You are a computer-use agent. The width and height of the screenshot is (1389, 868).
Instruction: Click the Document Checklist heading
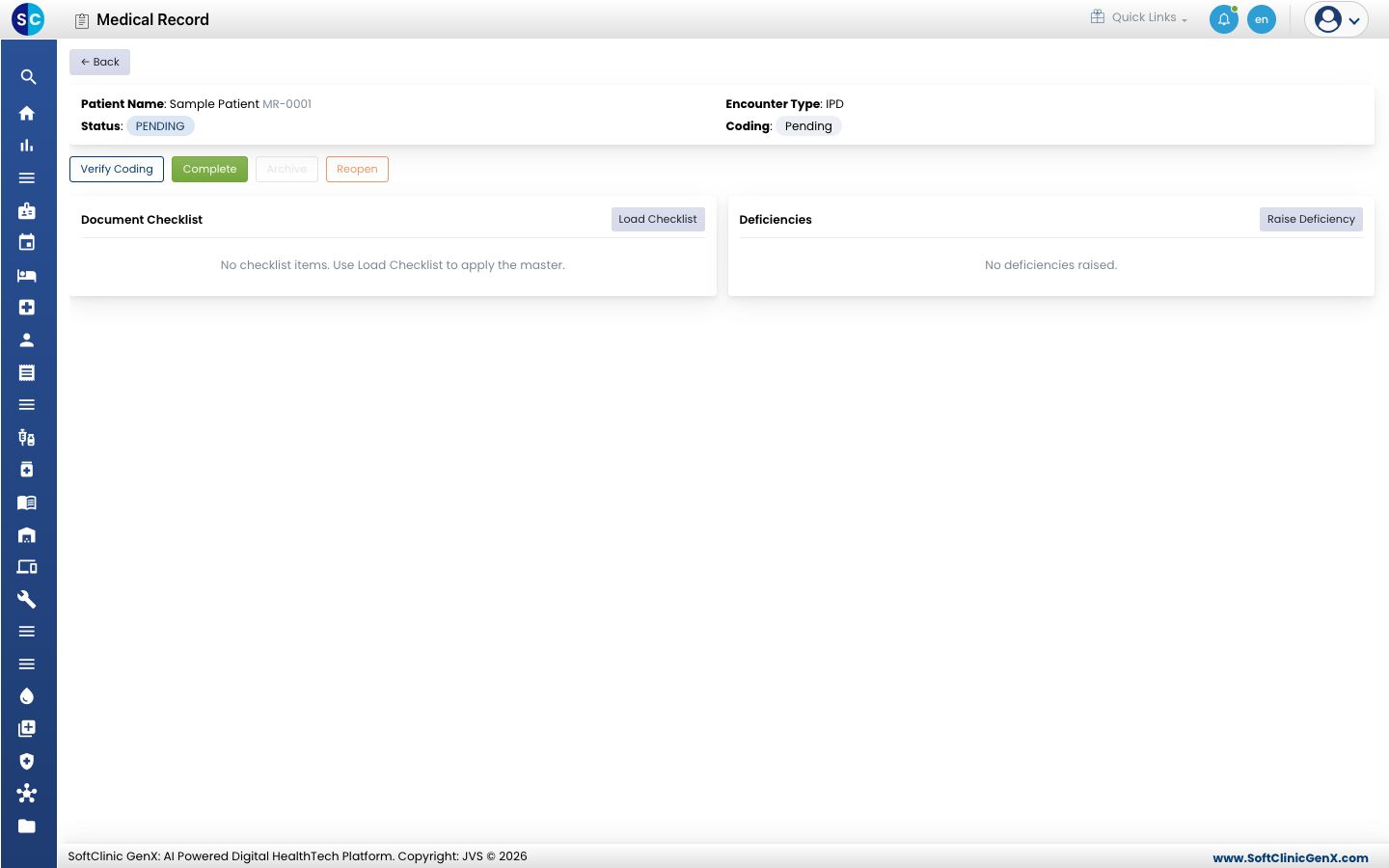(x=142, y=220)
